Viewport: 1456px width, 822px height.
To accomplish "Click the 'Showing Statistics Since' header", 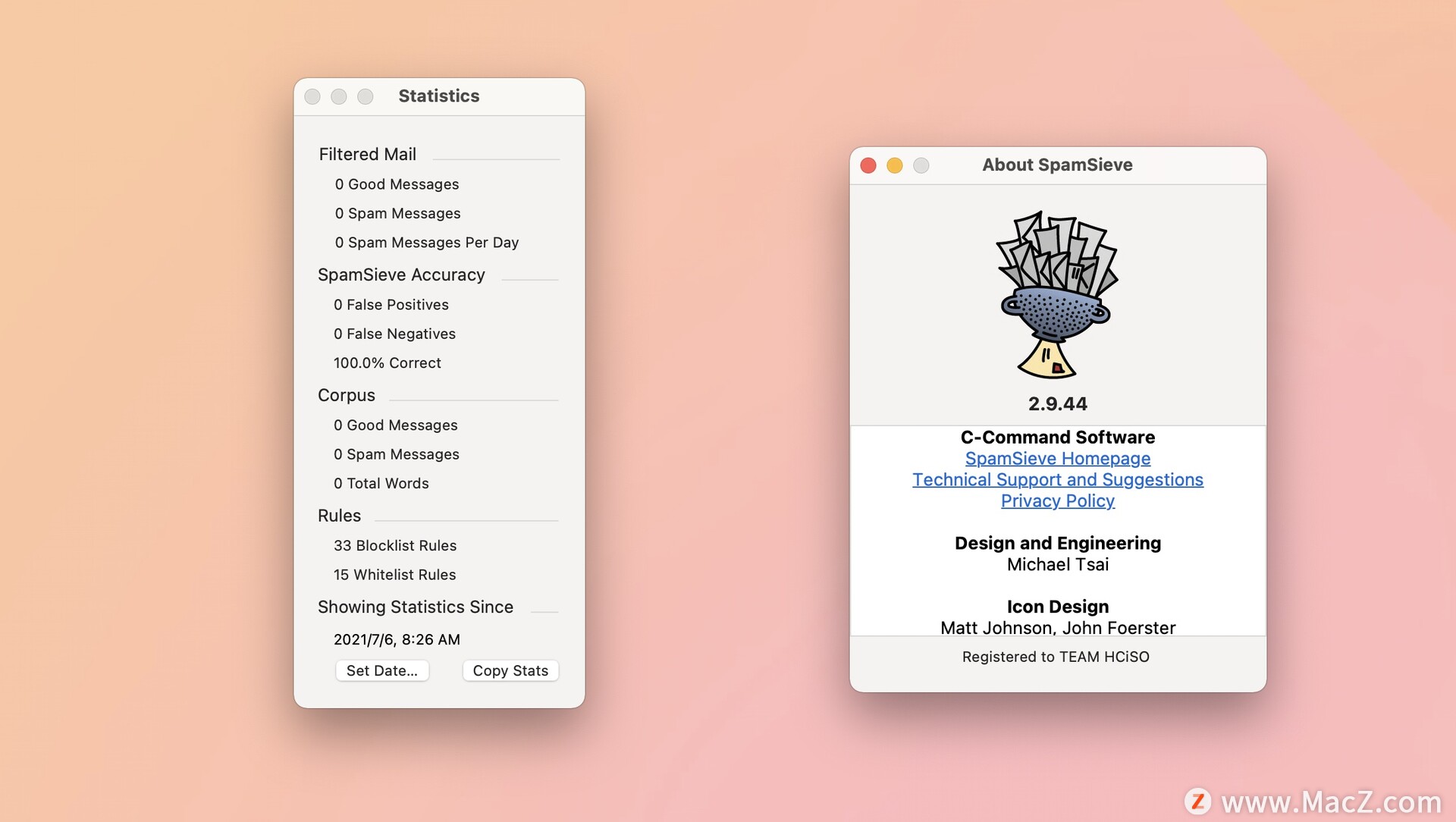I will pos(415,607).
